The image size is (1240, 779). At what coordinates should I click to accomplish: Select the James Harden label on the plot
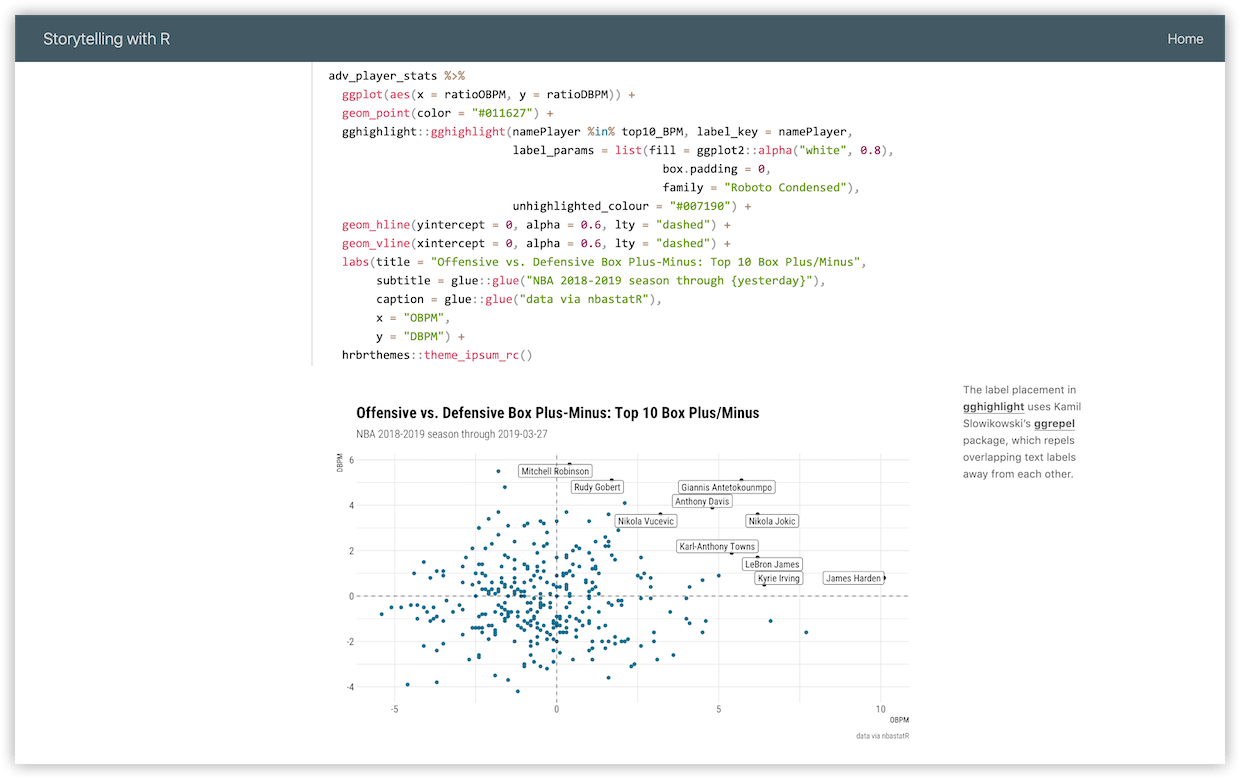tap(853, 578)
